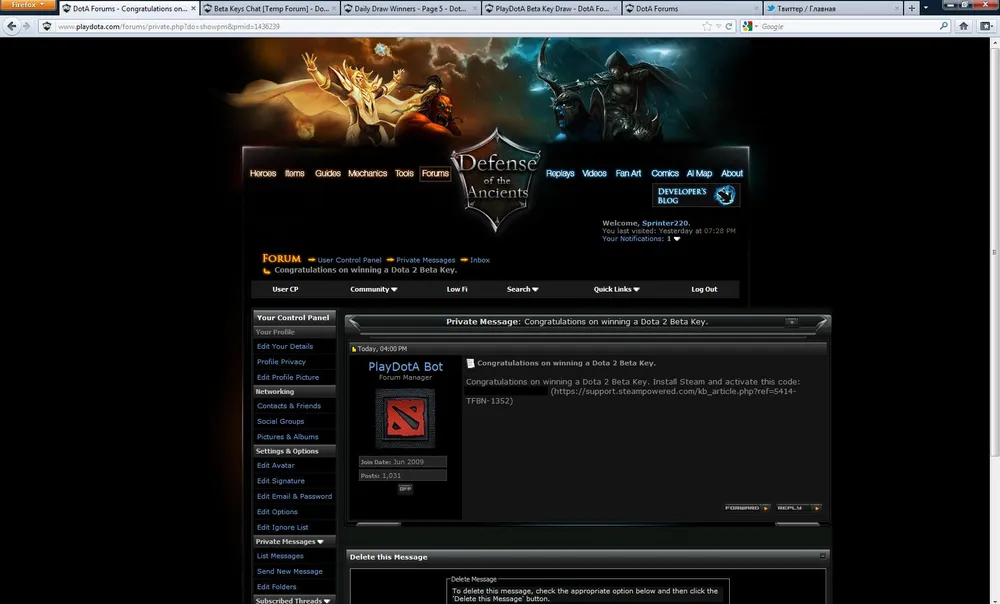Click the browser Forward arrow
Screen dimensions: 1000x604
pyautogui.click(x=26, y=26)
